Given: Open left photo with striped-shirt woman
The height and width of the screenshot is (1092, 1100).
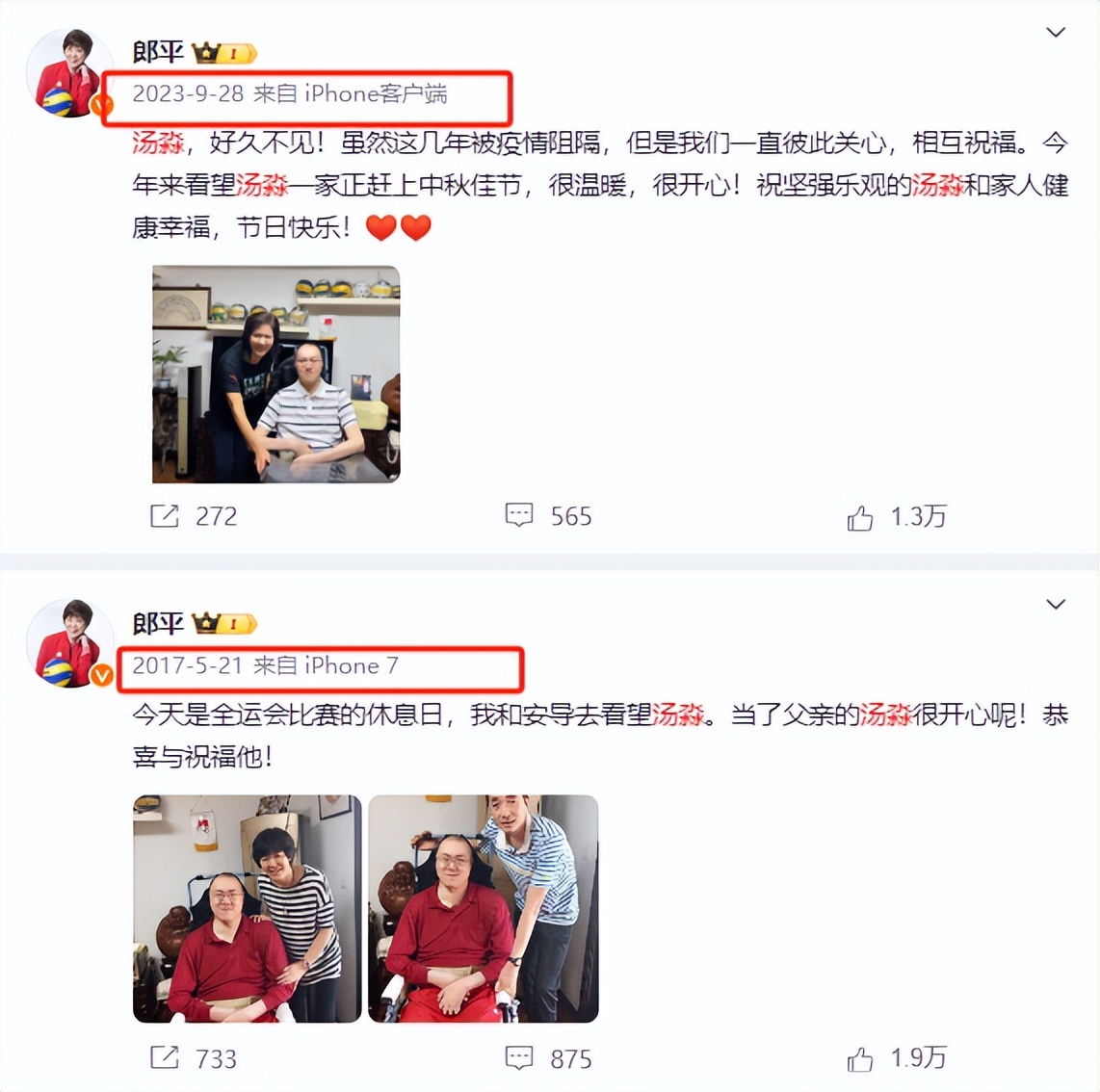Looking at the screenshot, I should [247, 908].
